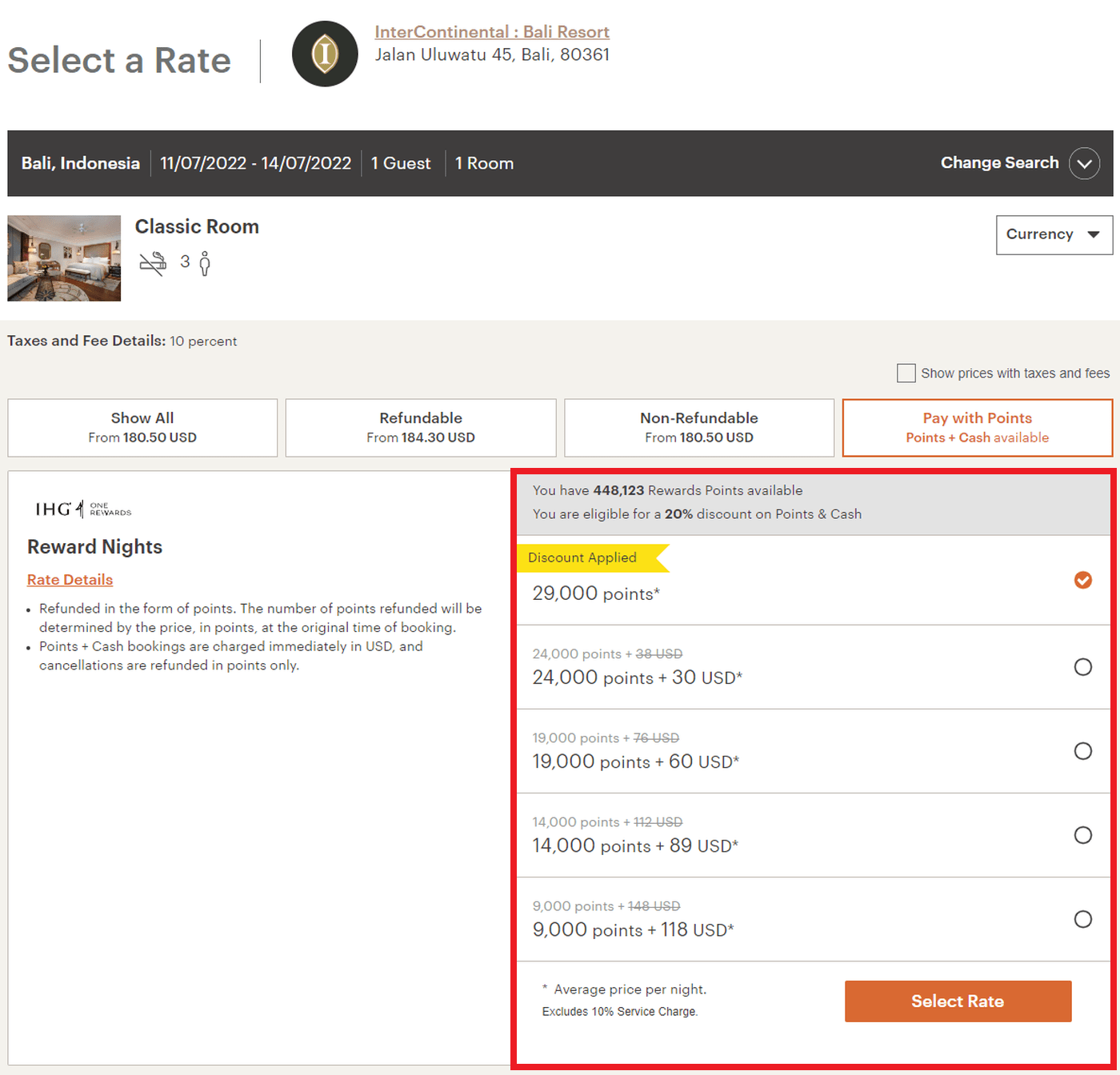
Task: Open the Currency dropdown
Action: [x=1054, y=234]
